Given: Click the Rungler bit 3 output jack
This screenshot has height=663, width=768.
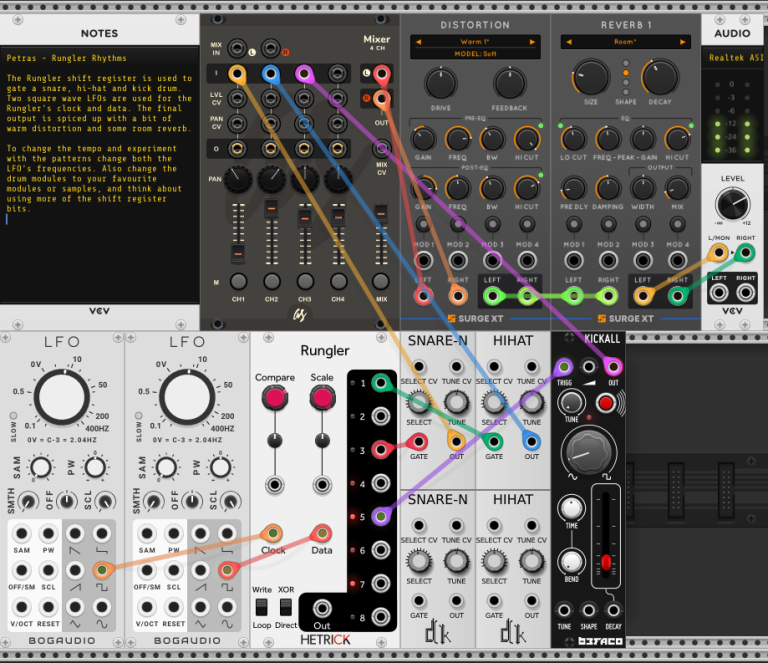Looking at the screenshot, I should 381,450.
